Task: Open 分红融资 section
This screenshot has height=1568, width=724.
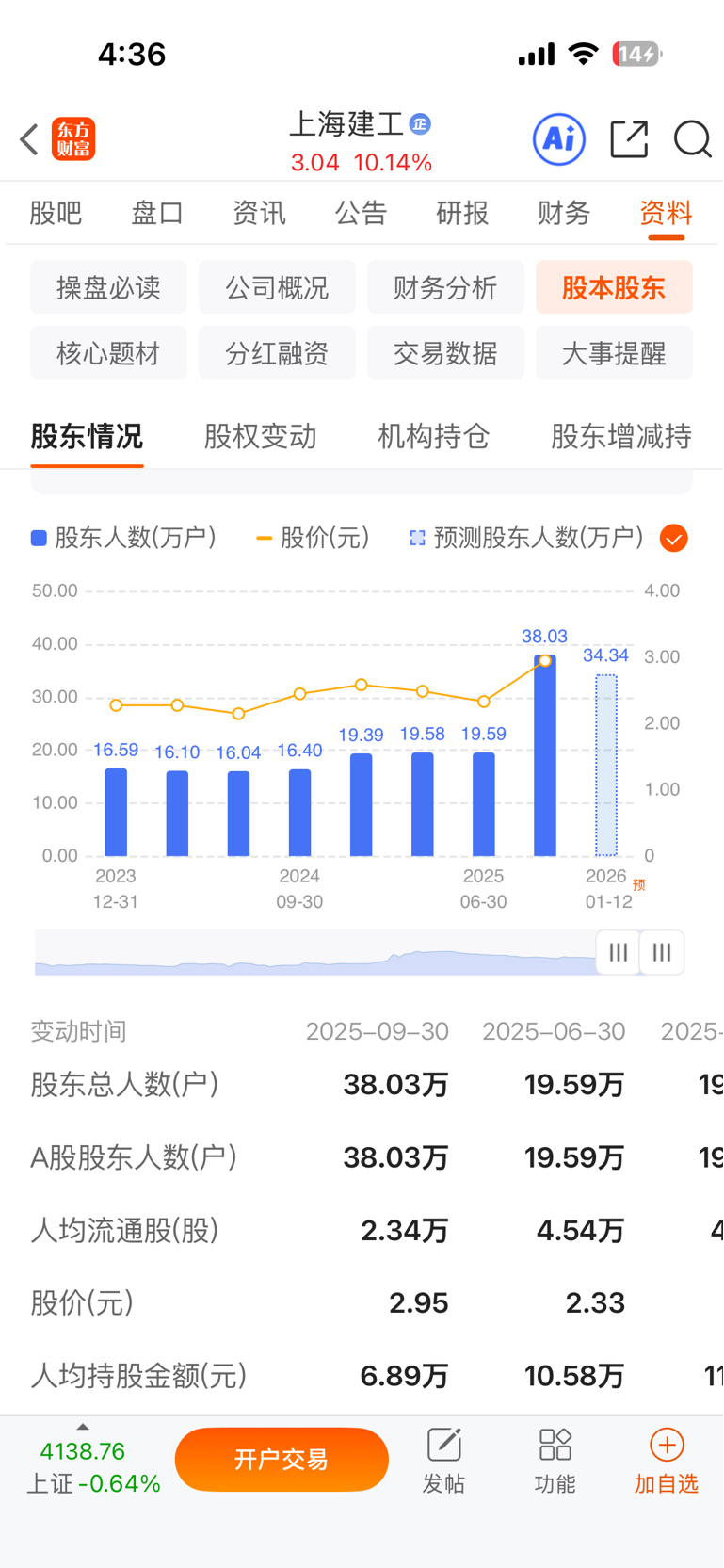Action: [x=277, y=353]
